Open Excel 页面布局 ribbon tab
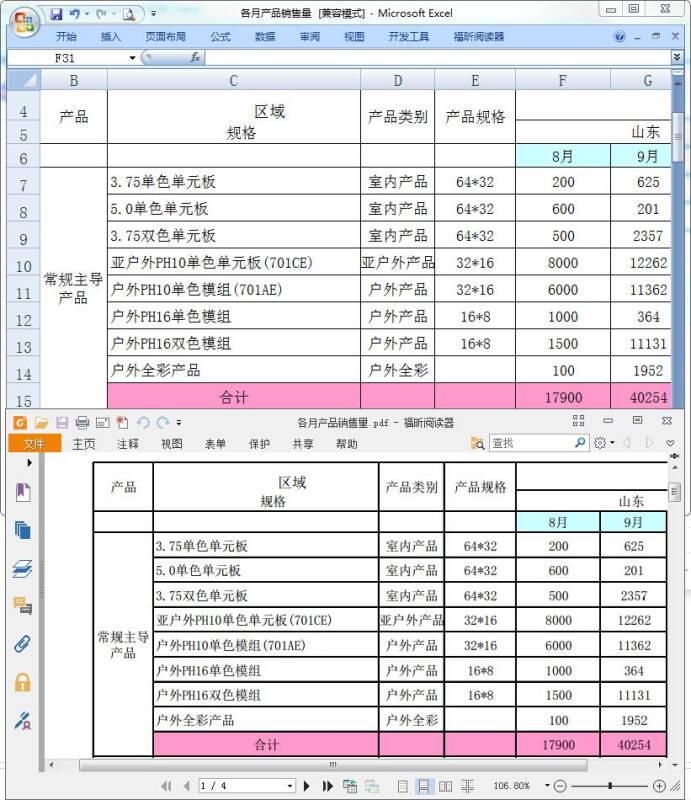 pos(165,37)
